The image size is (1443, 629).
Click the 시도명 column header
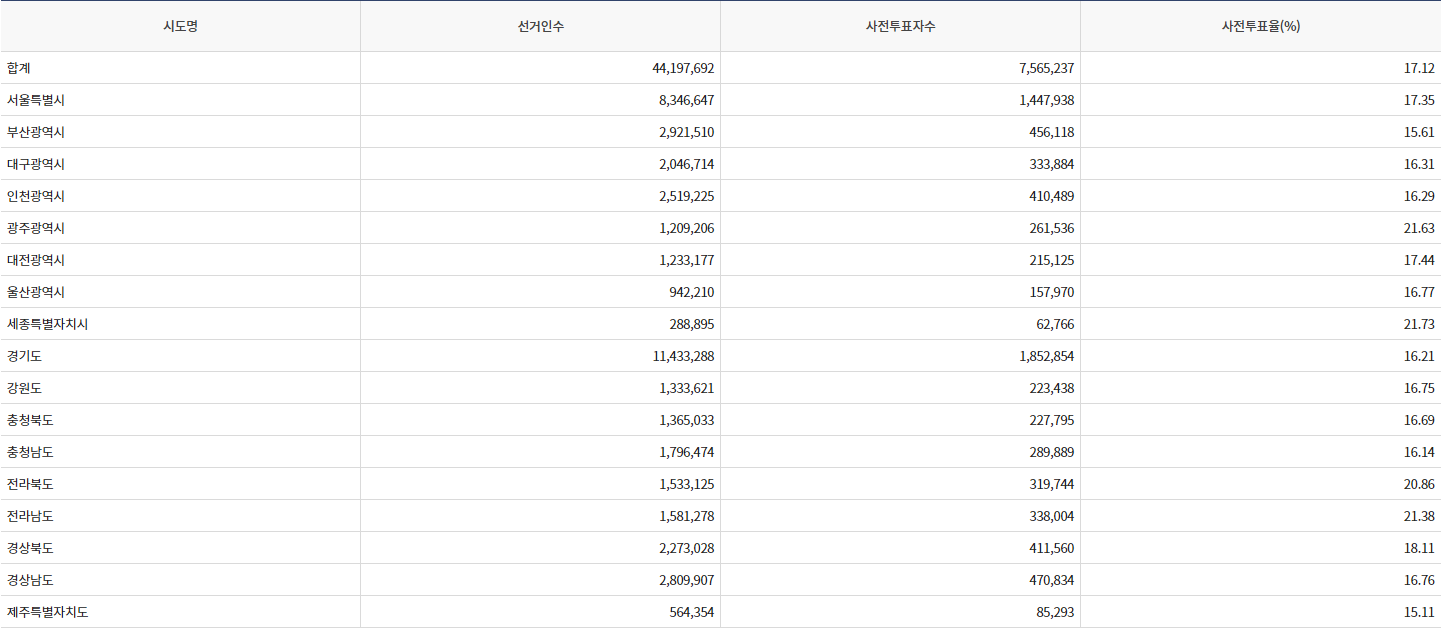pyautogui.click(x=180, y=26)
